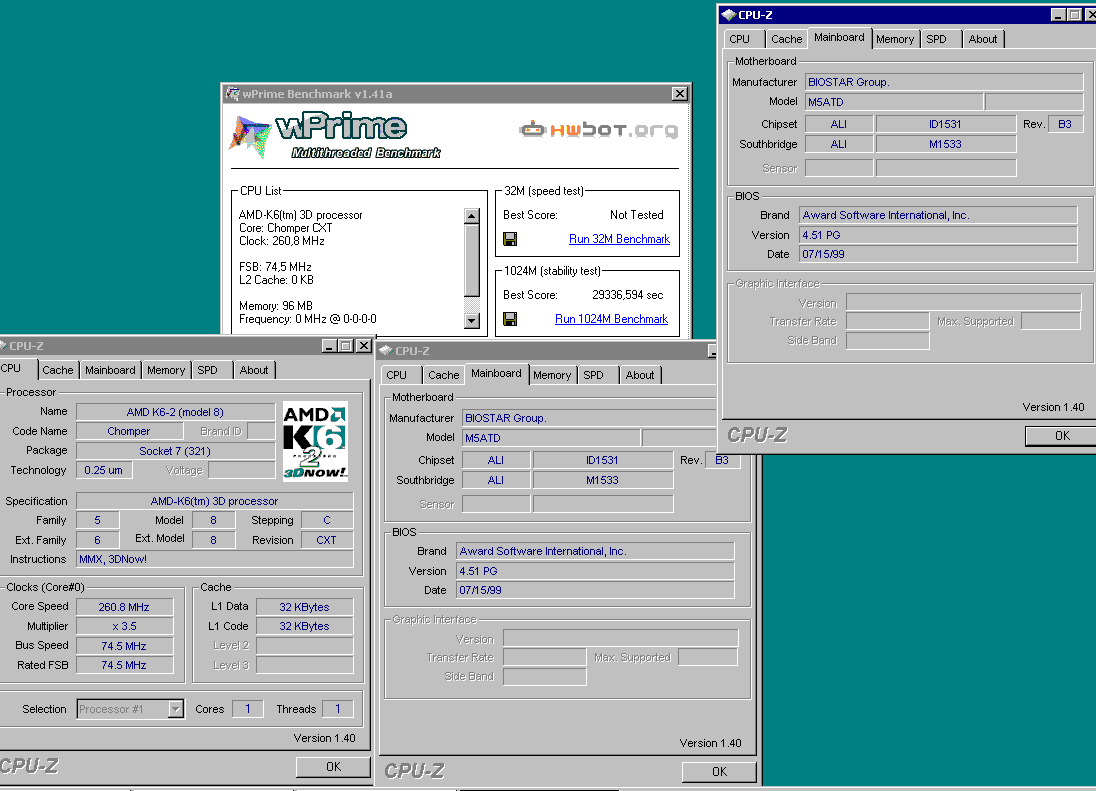
Task: Click the Rated FSB 74.5 MHz field
Action: click(124, 665)
